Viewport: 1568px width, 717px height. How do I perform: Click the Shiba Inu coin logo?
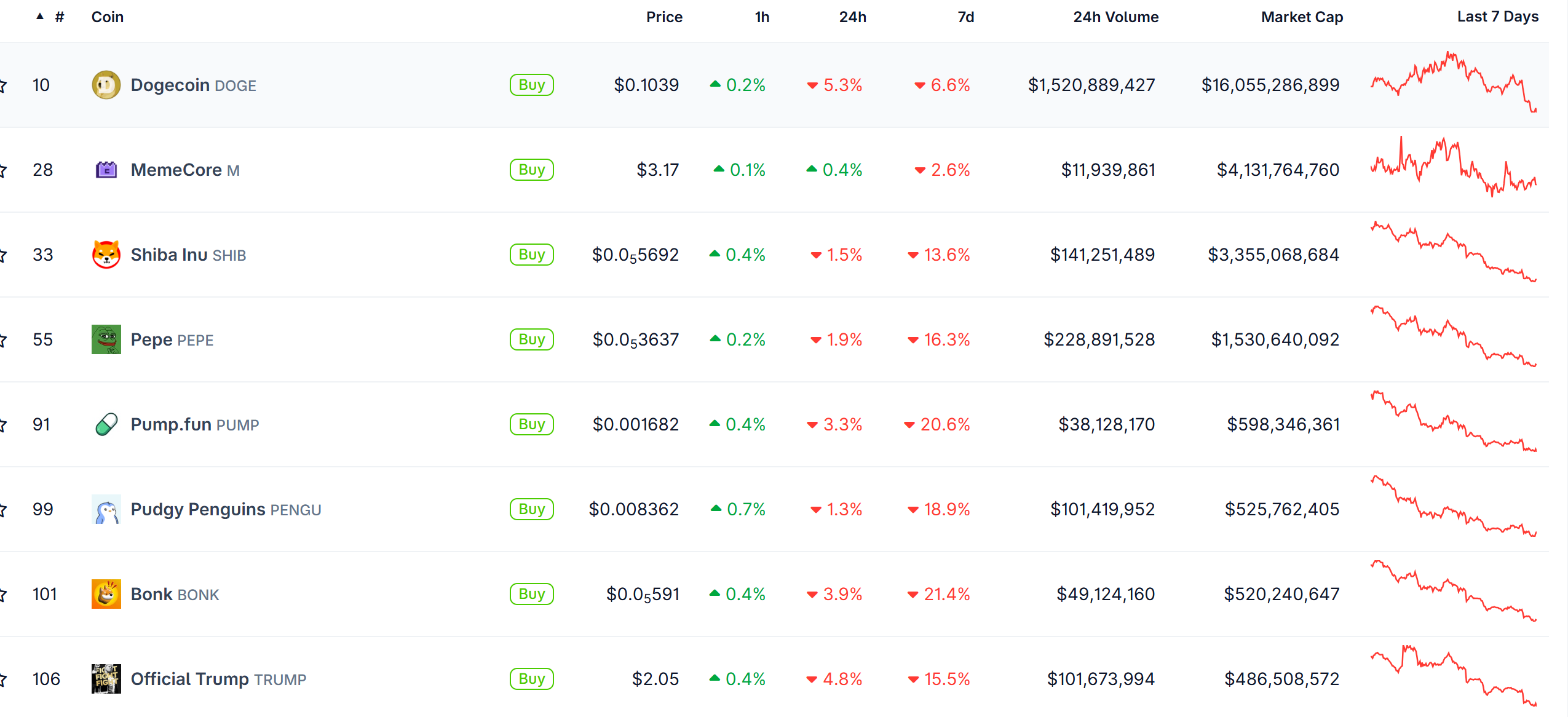click(106, 255)
